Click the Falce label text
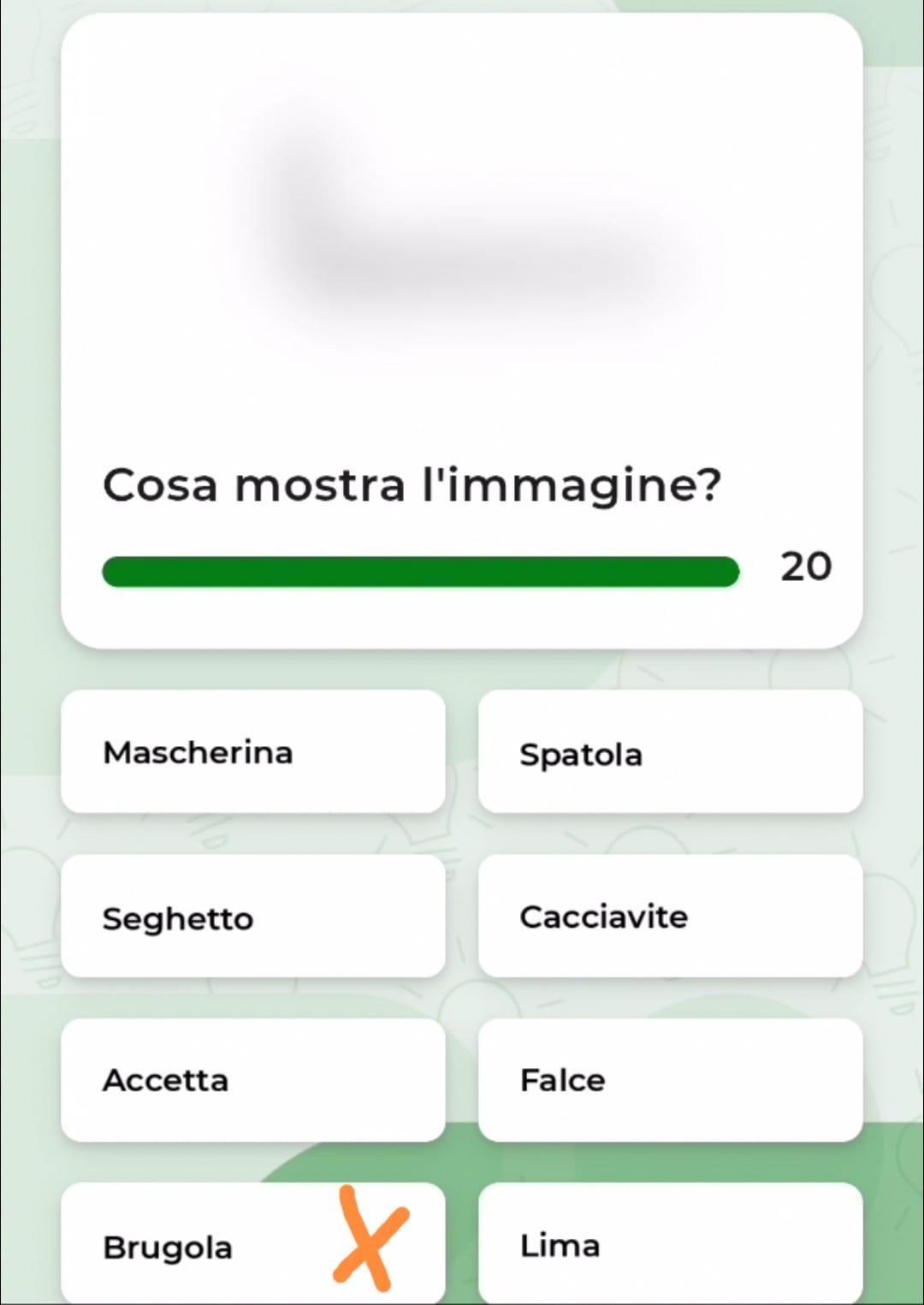 tap(562, 1081)
